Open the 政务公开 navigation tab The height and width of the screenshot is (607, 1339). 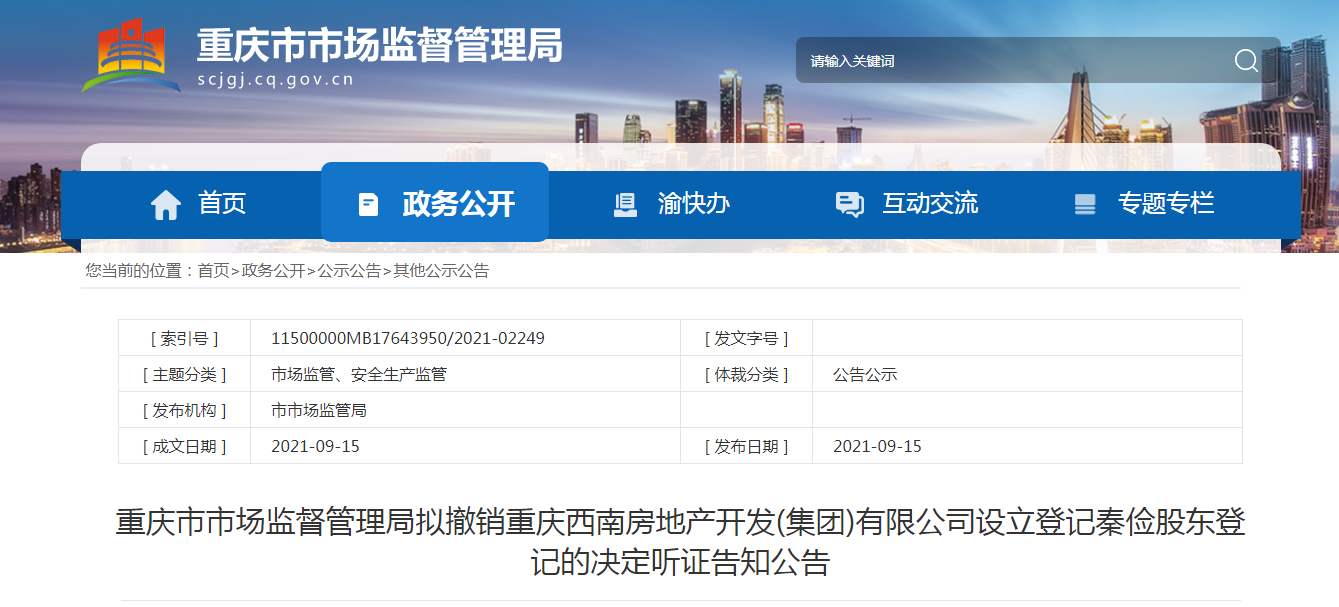435,202
